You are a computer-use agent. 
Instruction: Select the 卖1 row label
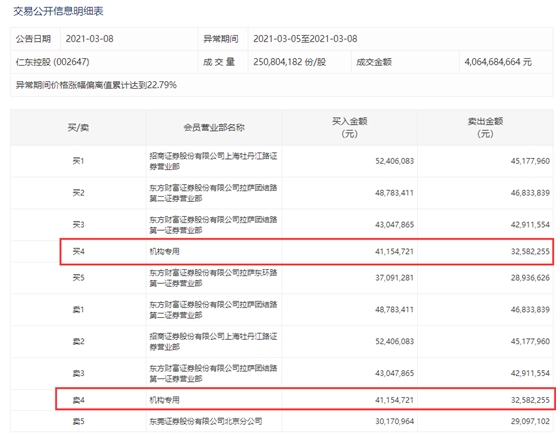[78, 310]
